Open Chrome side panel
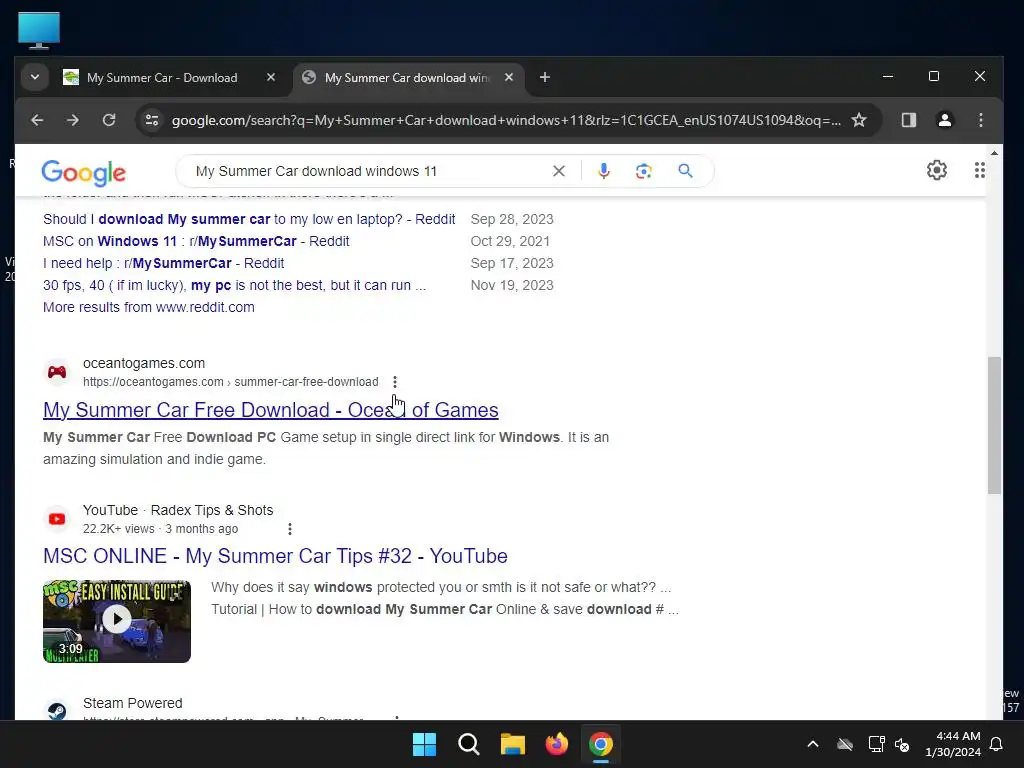1024x768 pixels. click(x=908, y=120)
